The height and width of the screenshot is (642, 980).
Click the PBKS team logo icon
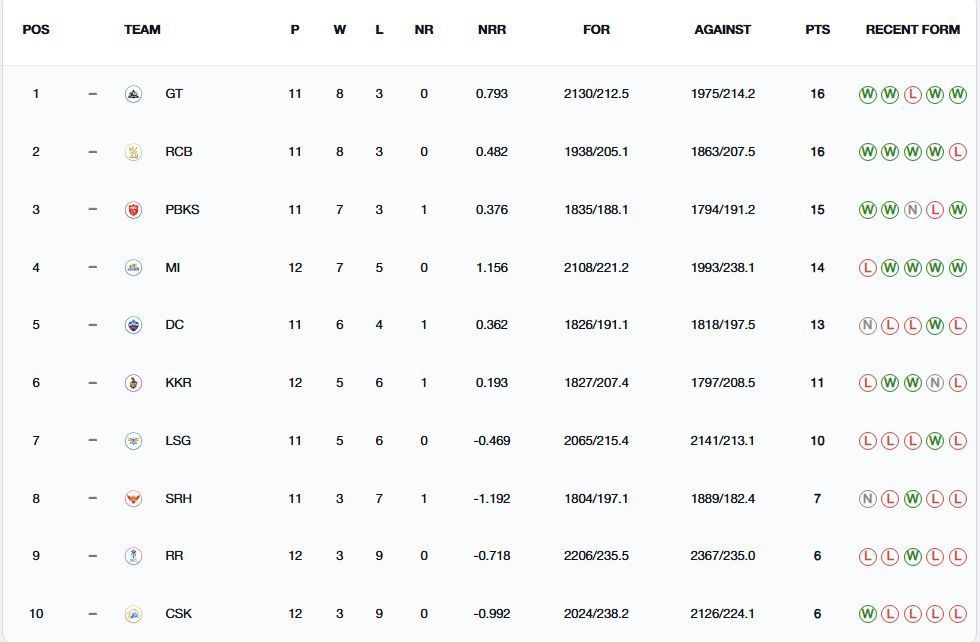point(133,210)
